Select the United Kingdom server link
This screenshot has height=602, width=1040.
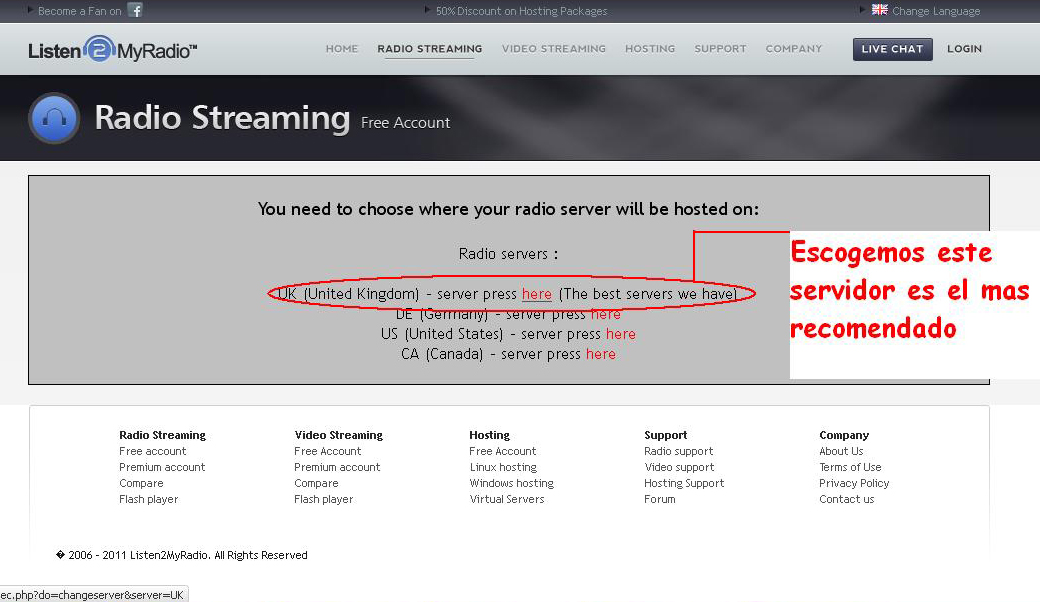pos(537,294)
